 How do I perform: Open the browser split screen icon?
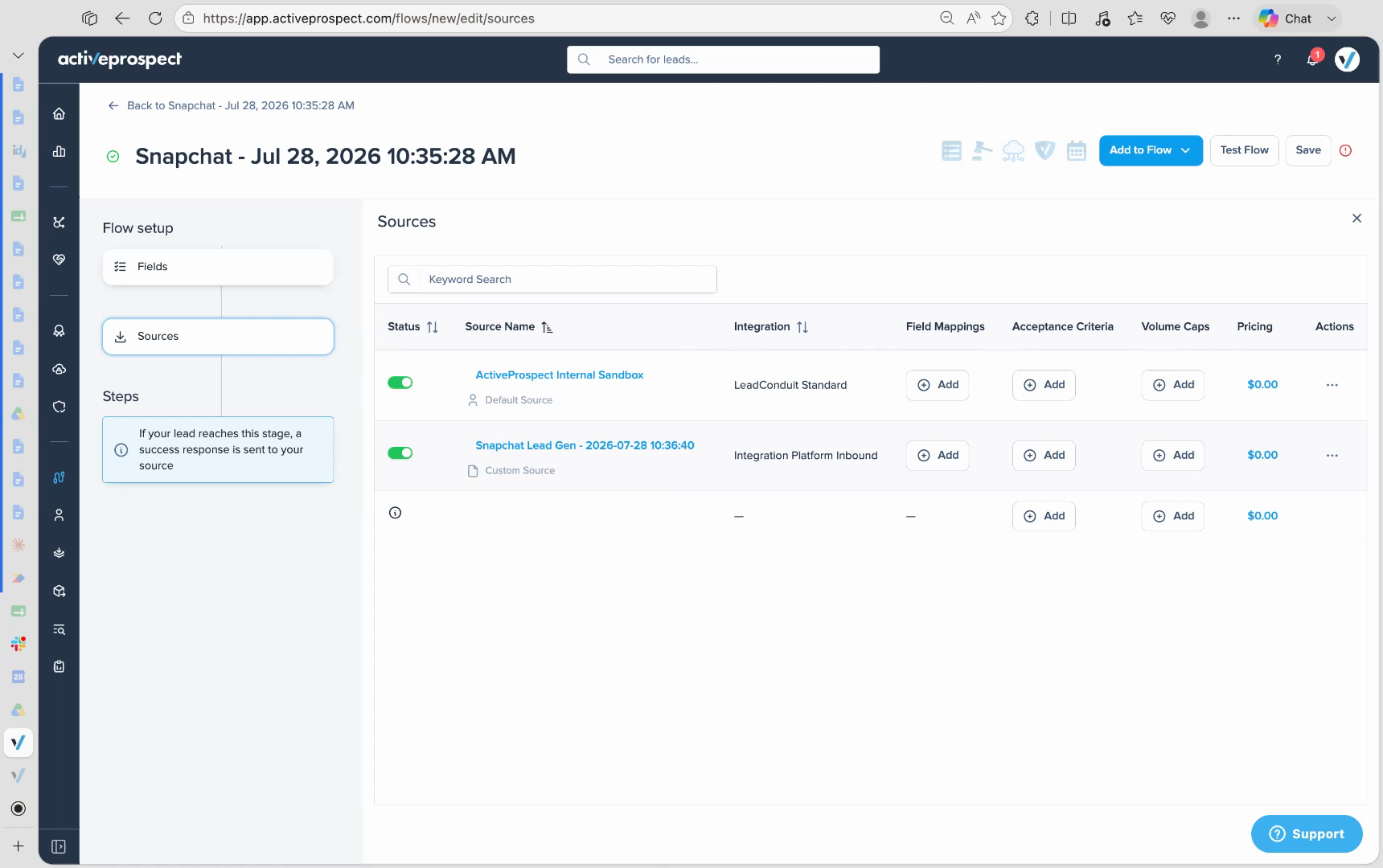coord(1069,18)
